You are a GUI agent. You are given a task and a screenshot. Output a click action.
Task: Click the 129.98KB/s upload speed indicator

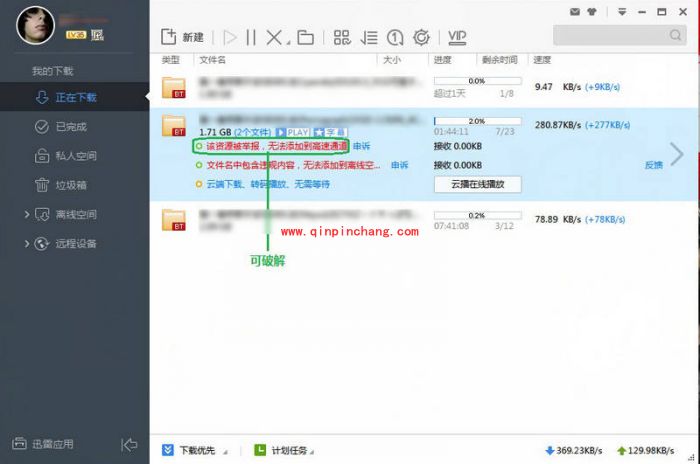point(646,450)
